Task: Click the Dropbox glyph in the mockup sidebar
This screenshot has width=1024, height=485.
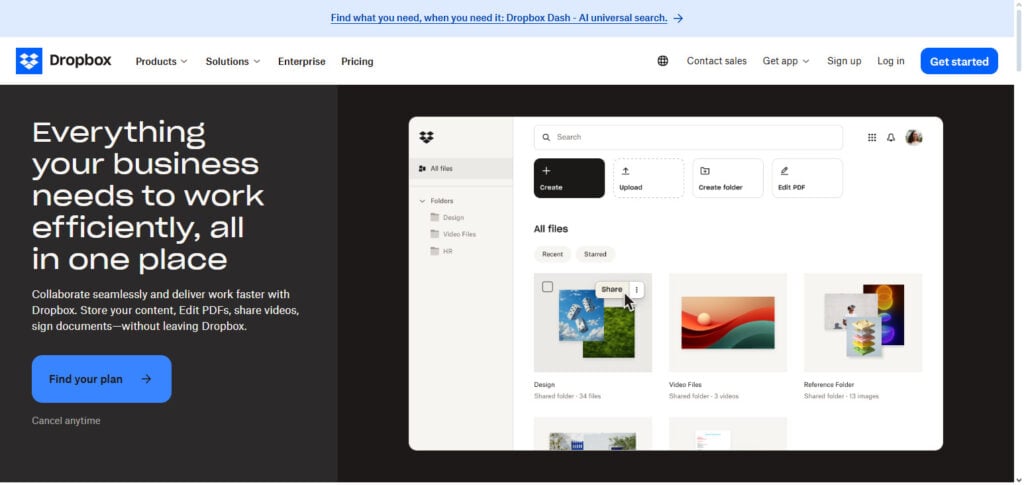Action: [426, 137]
